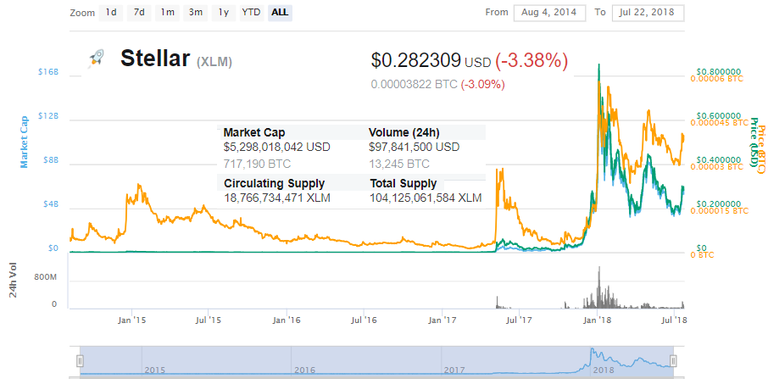Click the Stellar coin name heading

point(155,59)
